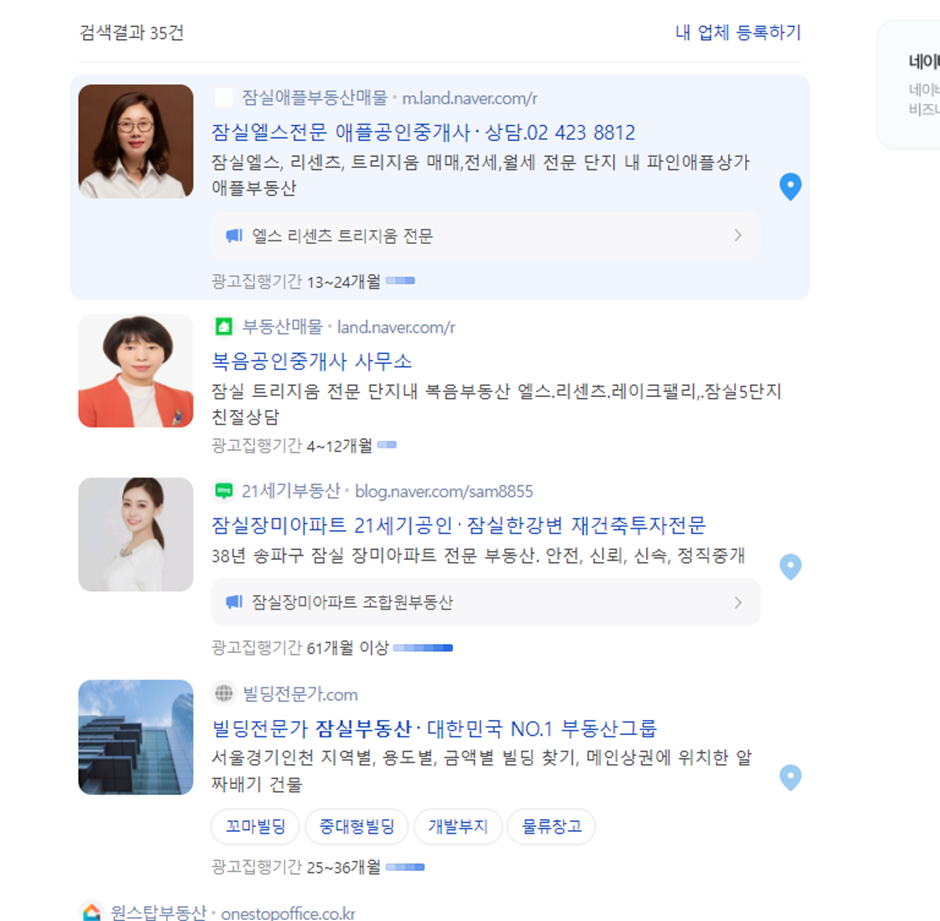Click the 내 업체 등록하기 link
Viewport: 940px width, 921px height.
738,32
